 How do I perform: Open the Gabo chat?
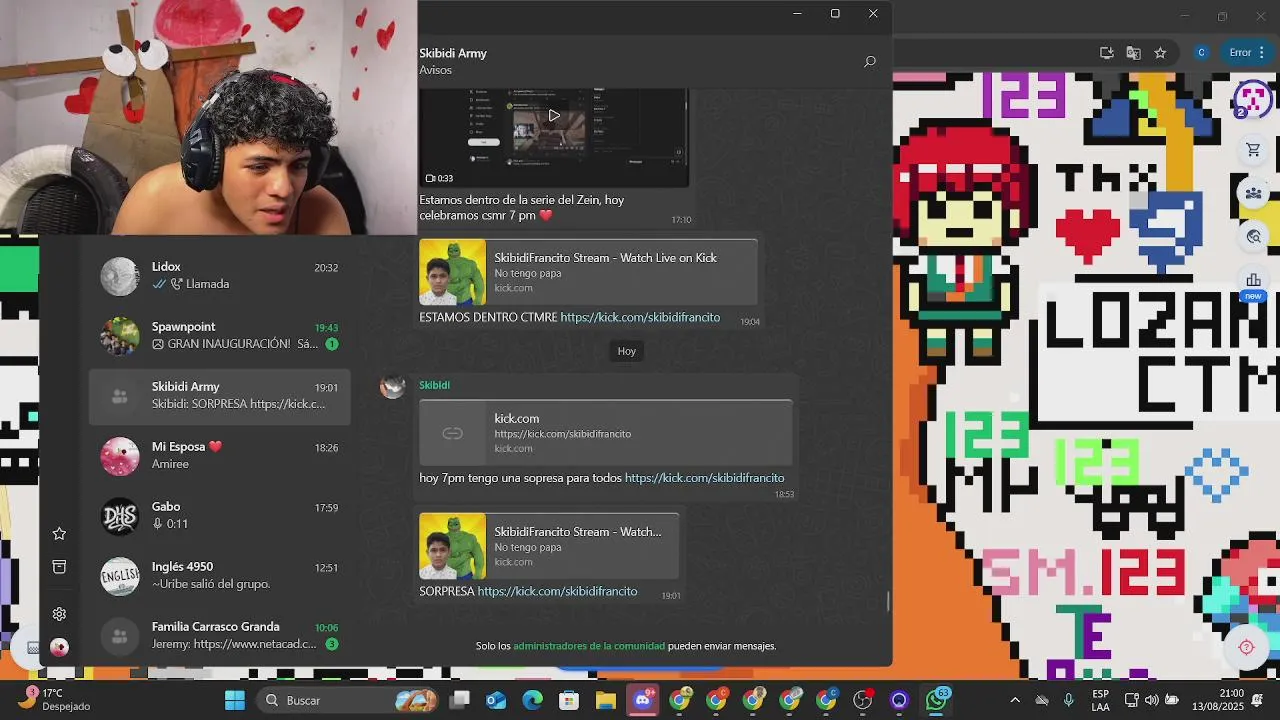coord(220,516)
